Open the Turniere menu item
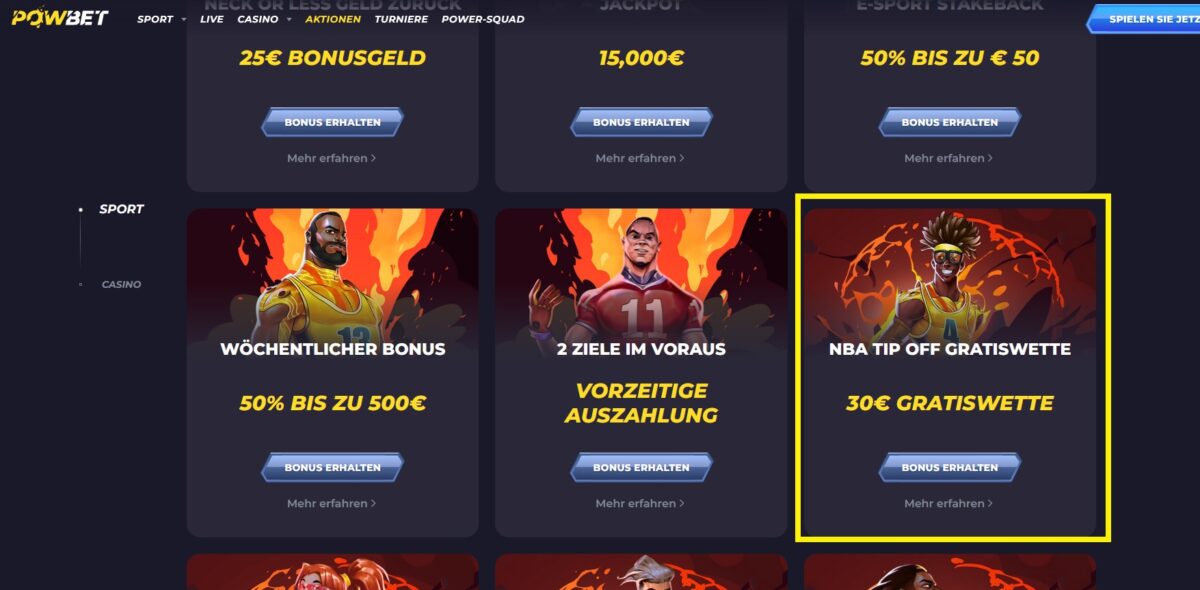Image resolution: width=1200 pixels, height=590 pixels. click(401, 19)
